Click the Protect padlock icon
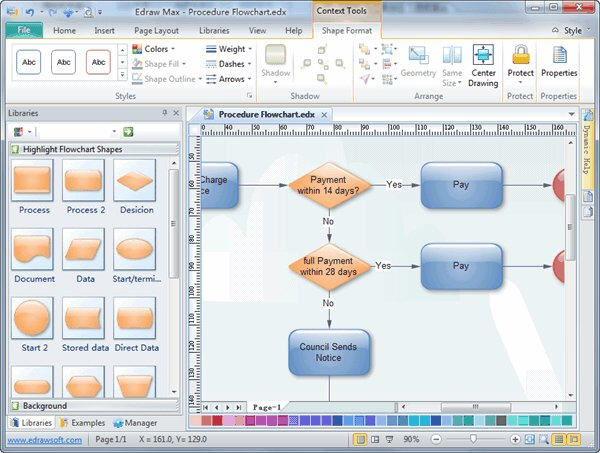 pos(521,60)
